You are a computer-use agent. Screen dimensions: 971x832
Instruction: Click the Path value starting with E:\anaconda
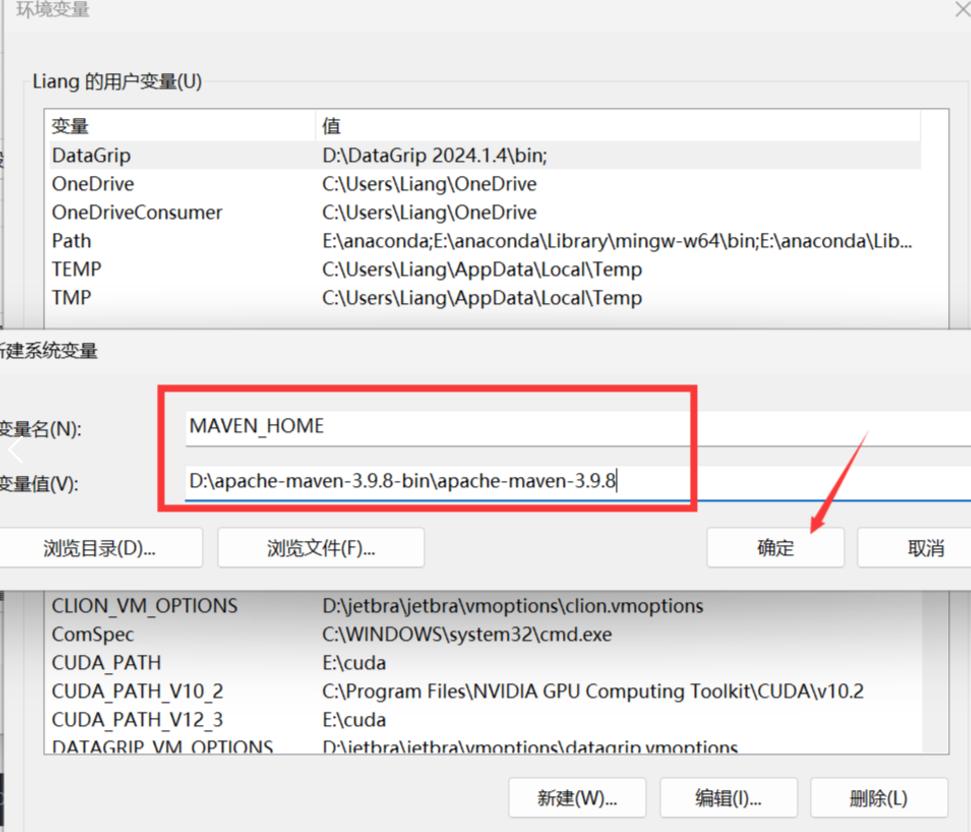[617, 241]
